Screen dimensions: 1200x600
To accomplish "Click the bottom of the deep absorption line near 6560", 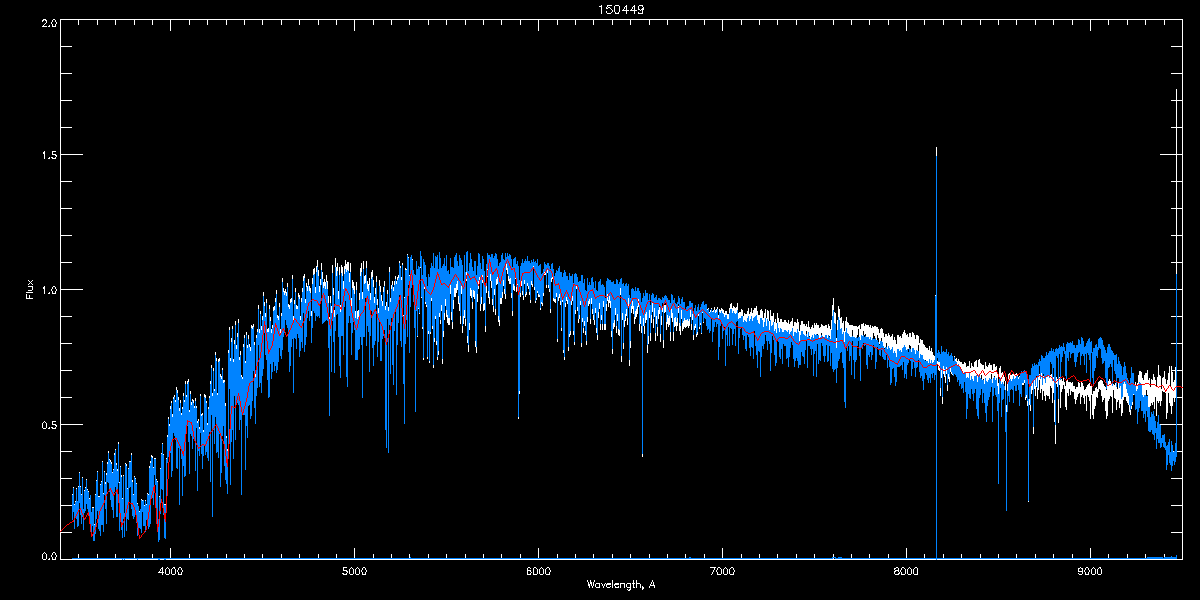I will click(x=642, y=455).
